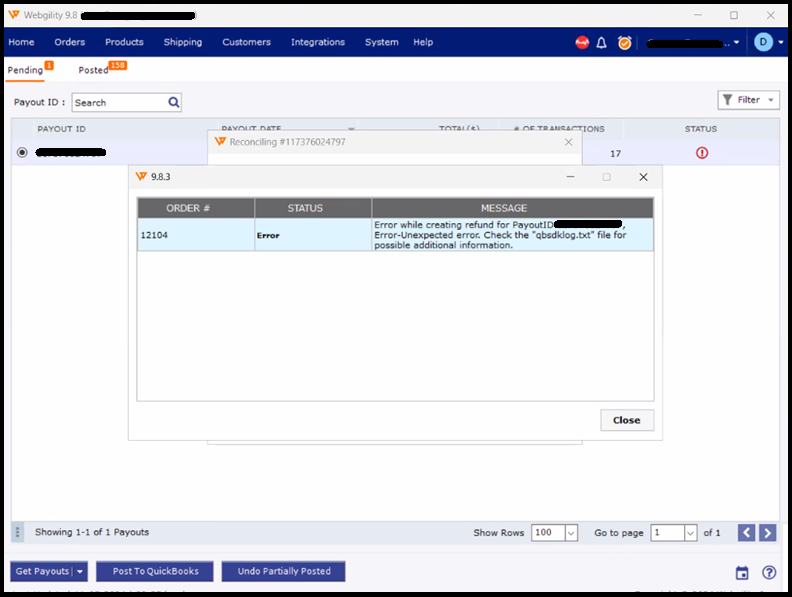The height and width of the screenshot is (597, 792).
Task: Click the Payout ID search field
Action: [x=117, y=102]
